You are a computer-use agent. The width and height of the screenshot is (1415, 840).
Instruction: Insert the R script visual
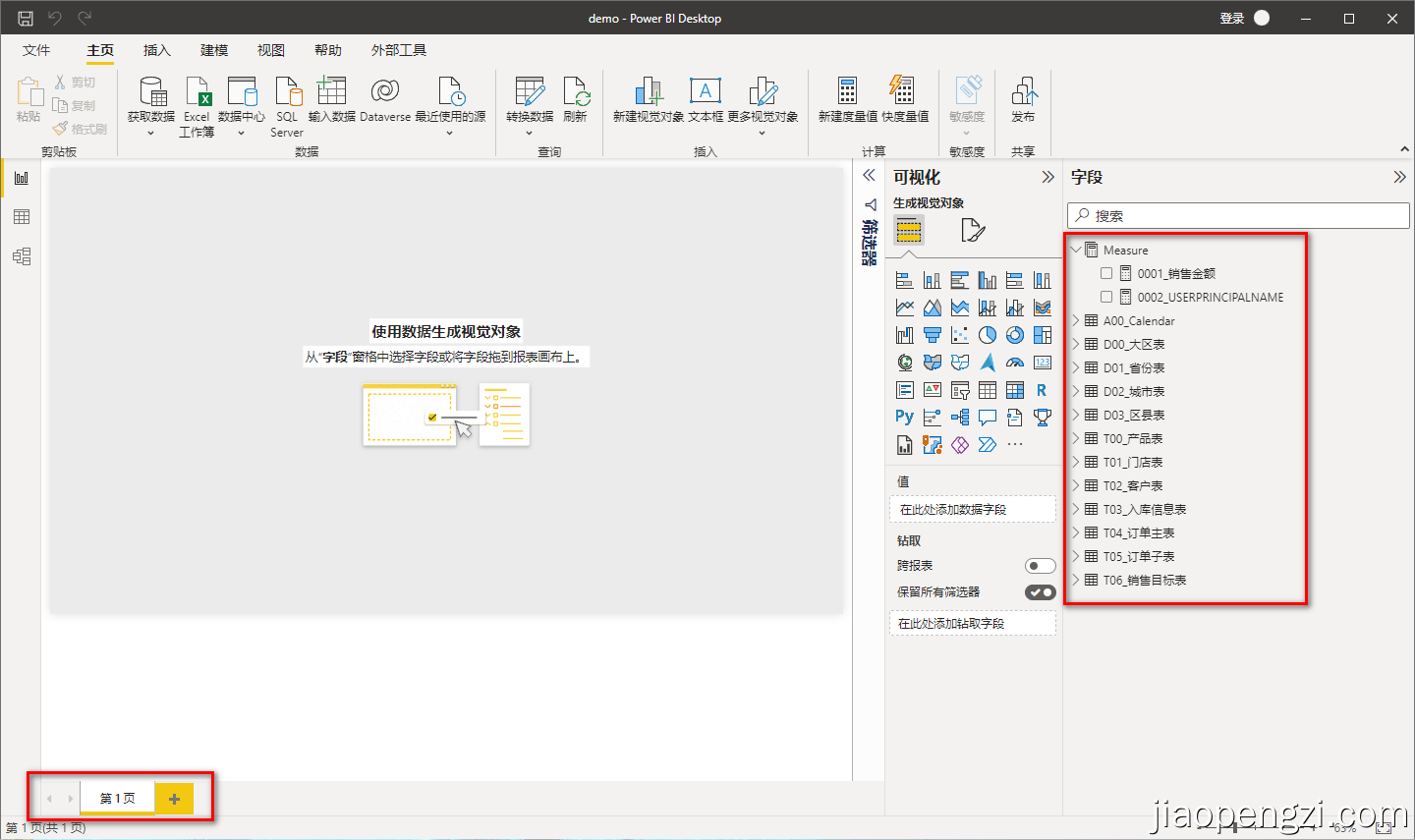(x=1043, y=390)
